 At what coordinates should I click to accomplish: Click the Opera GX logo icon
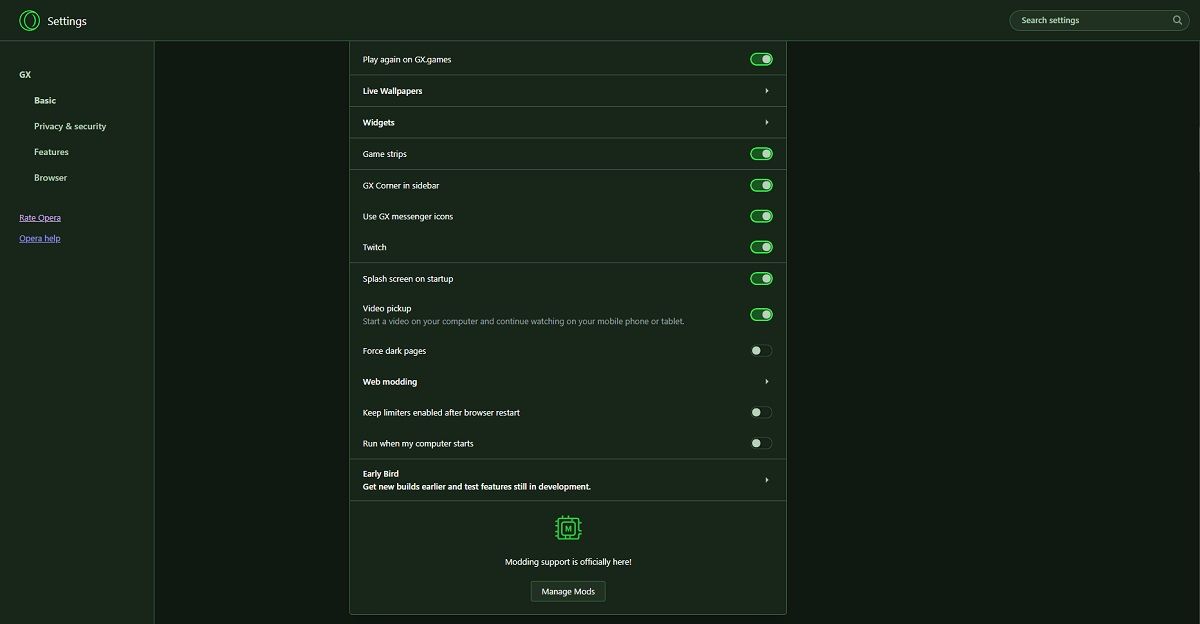30,20
